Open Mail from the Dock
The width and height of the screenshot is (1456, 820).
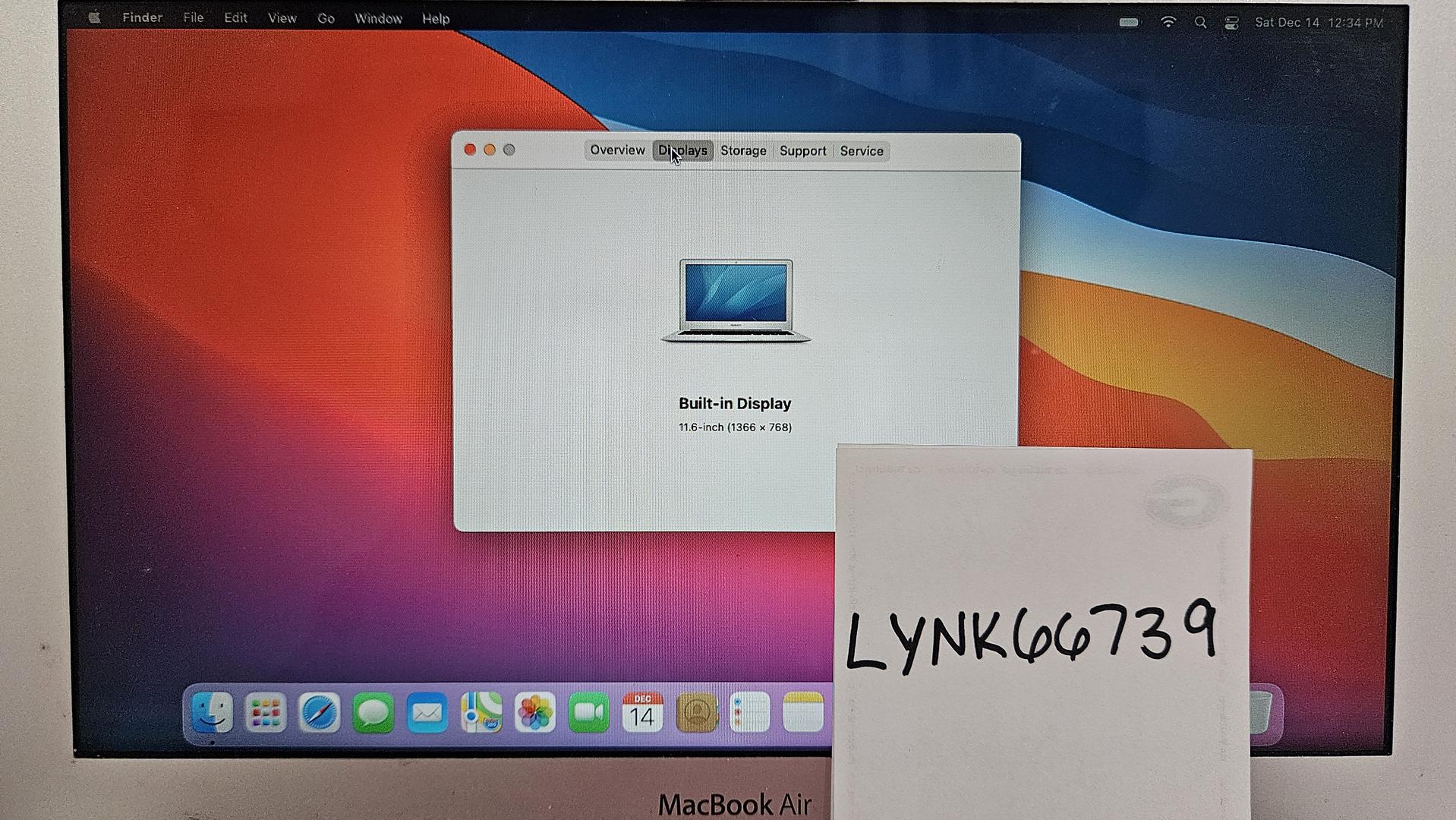[x=427, y=712]
